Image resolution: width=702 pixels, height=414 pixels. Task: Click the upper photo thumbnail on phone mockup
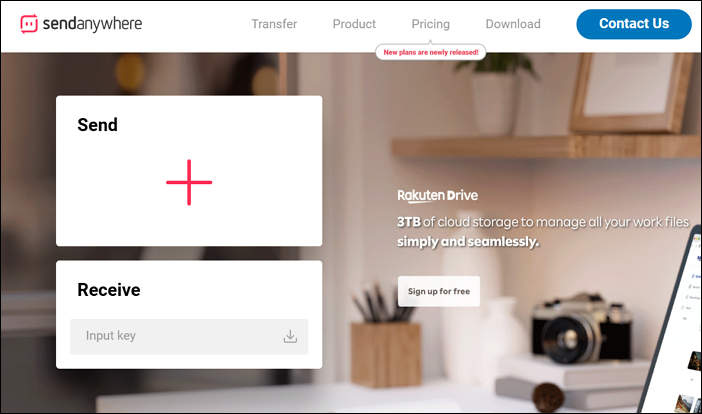click(x=695, y=362)
